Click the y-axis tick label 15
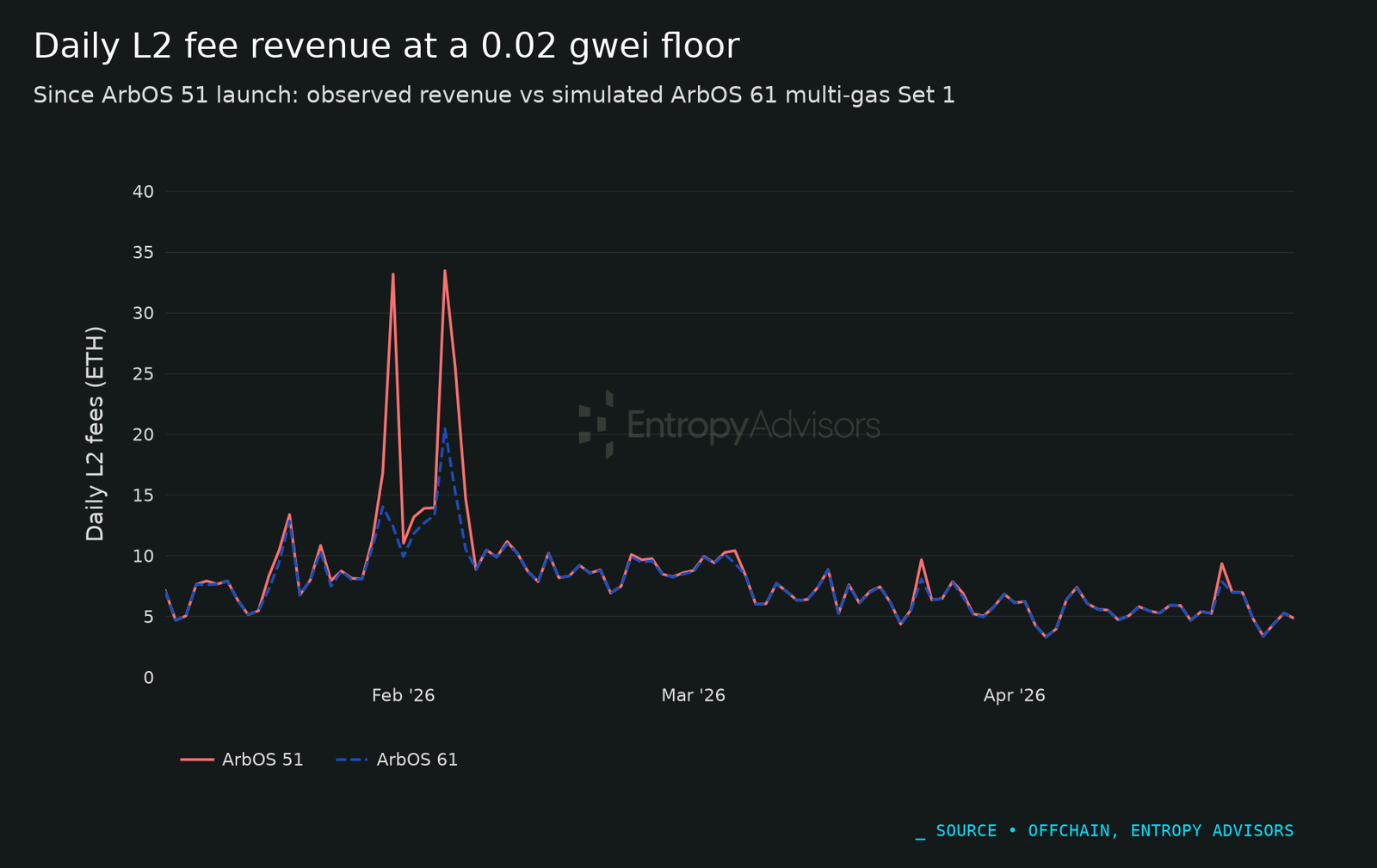 tap(143, 496)
